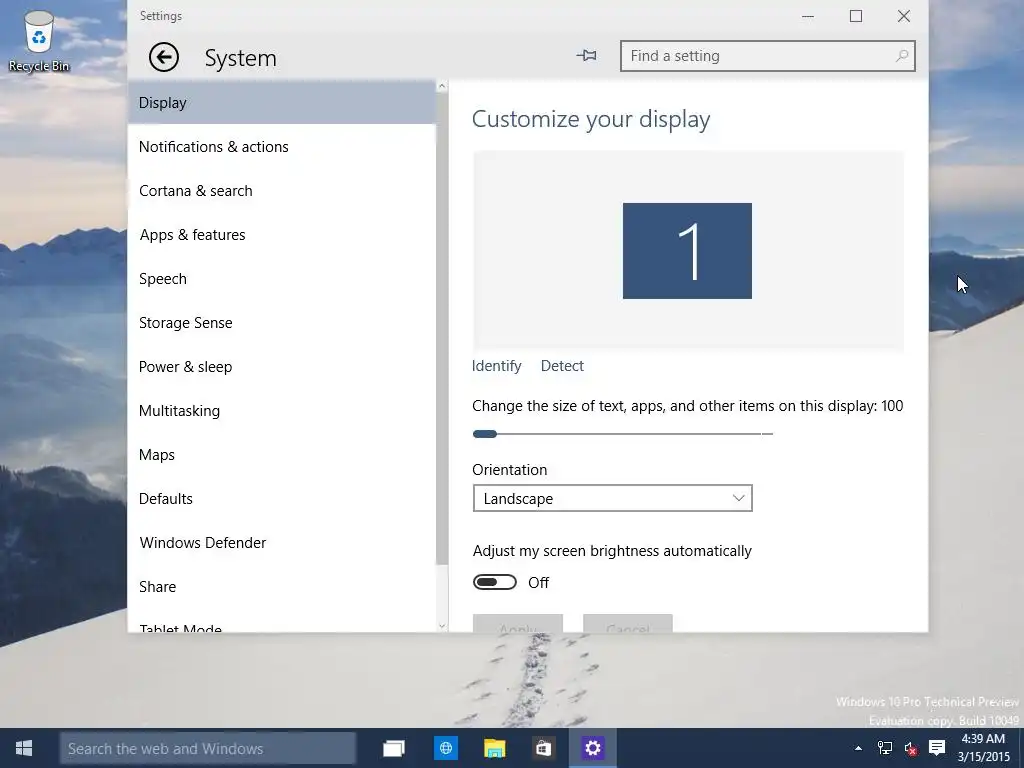The height and width of the screenshot is (768, 1024).
Task: Click the text size slider handle
Action: click(485, 434)
